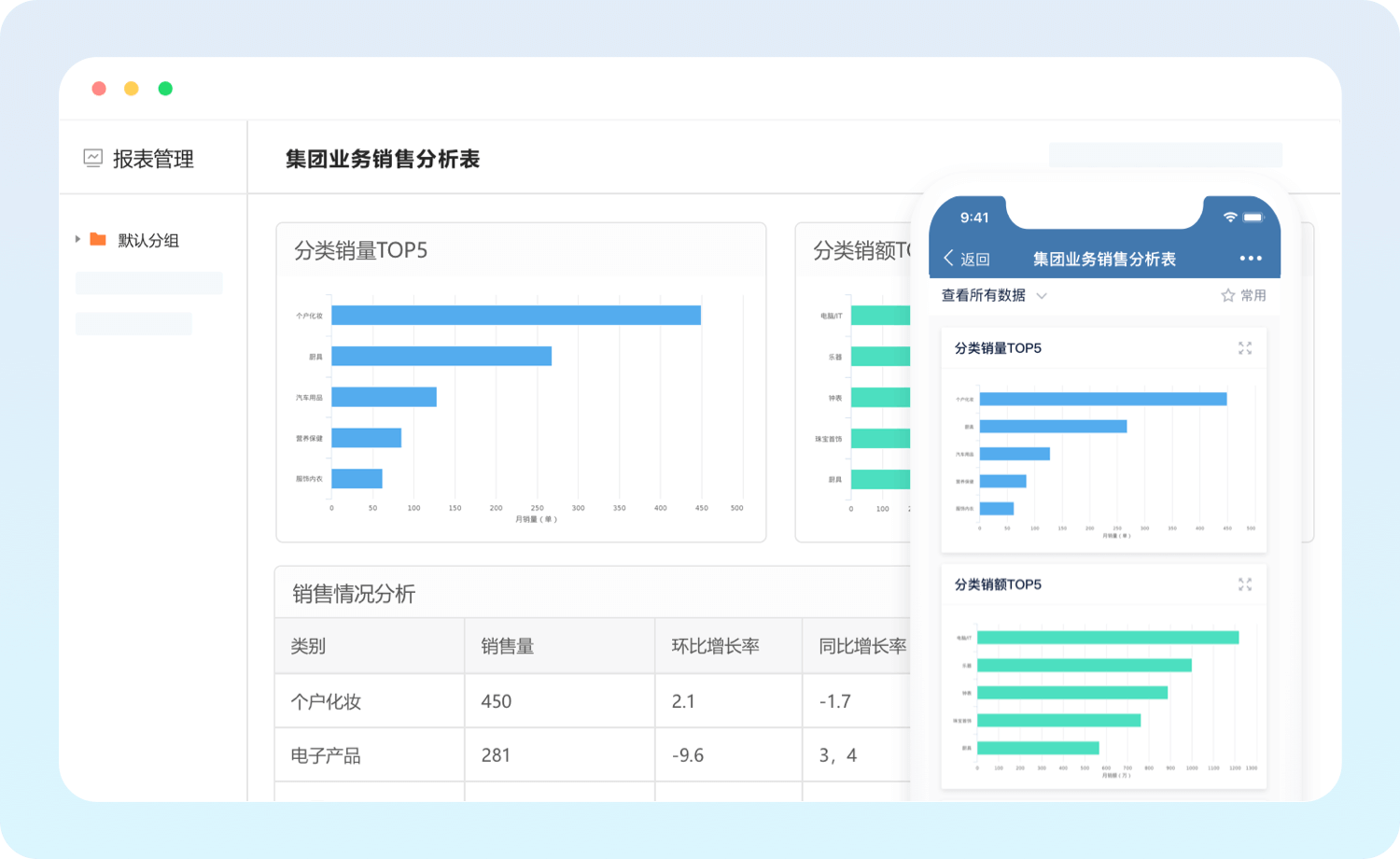Select the 默认分组 group item
This screenshot has height=859, width=1400.
[148, 241]
